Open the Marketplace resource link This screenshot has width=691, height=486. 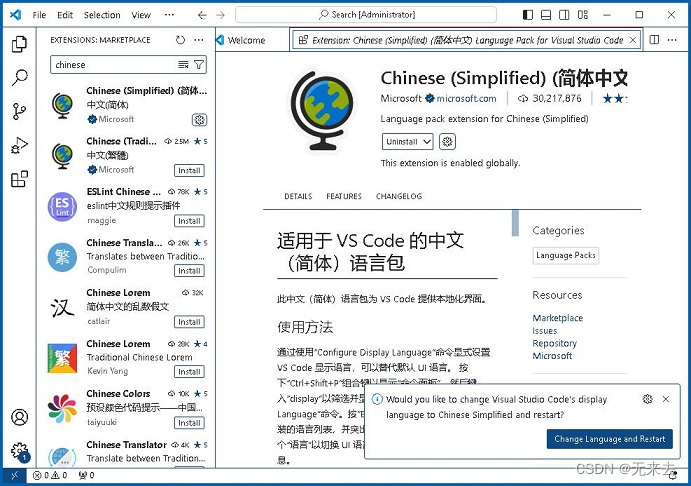click(x=557, y=318)
